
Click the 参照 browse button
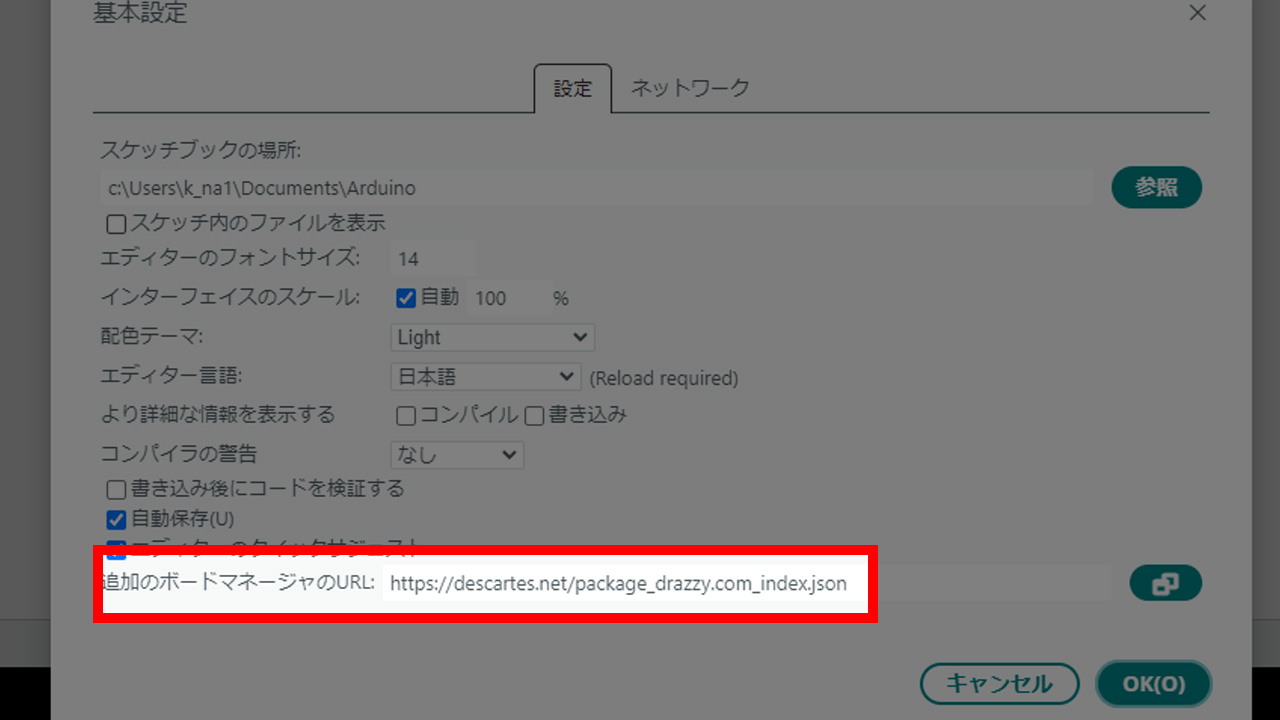pos(1156,187)
